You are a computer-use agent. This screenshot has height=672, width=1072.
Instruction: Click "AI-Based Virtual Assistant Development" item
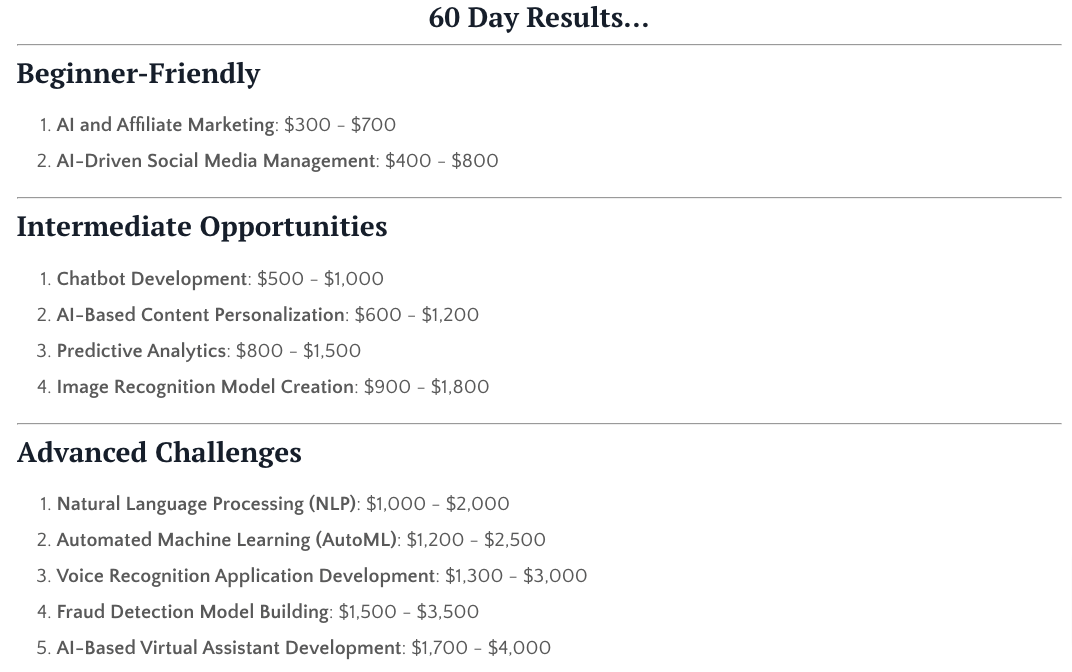coord(229,648)
